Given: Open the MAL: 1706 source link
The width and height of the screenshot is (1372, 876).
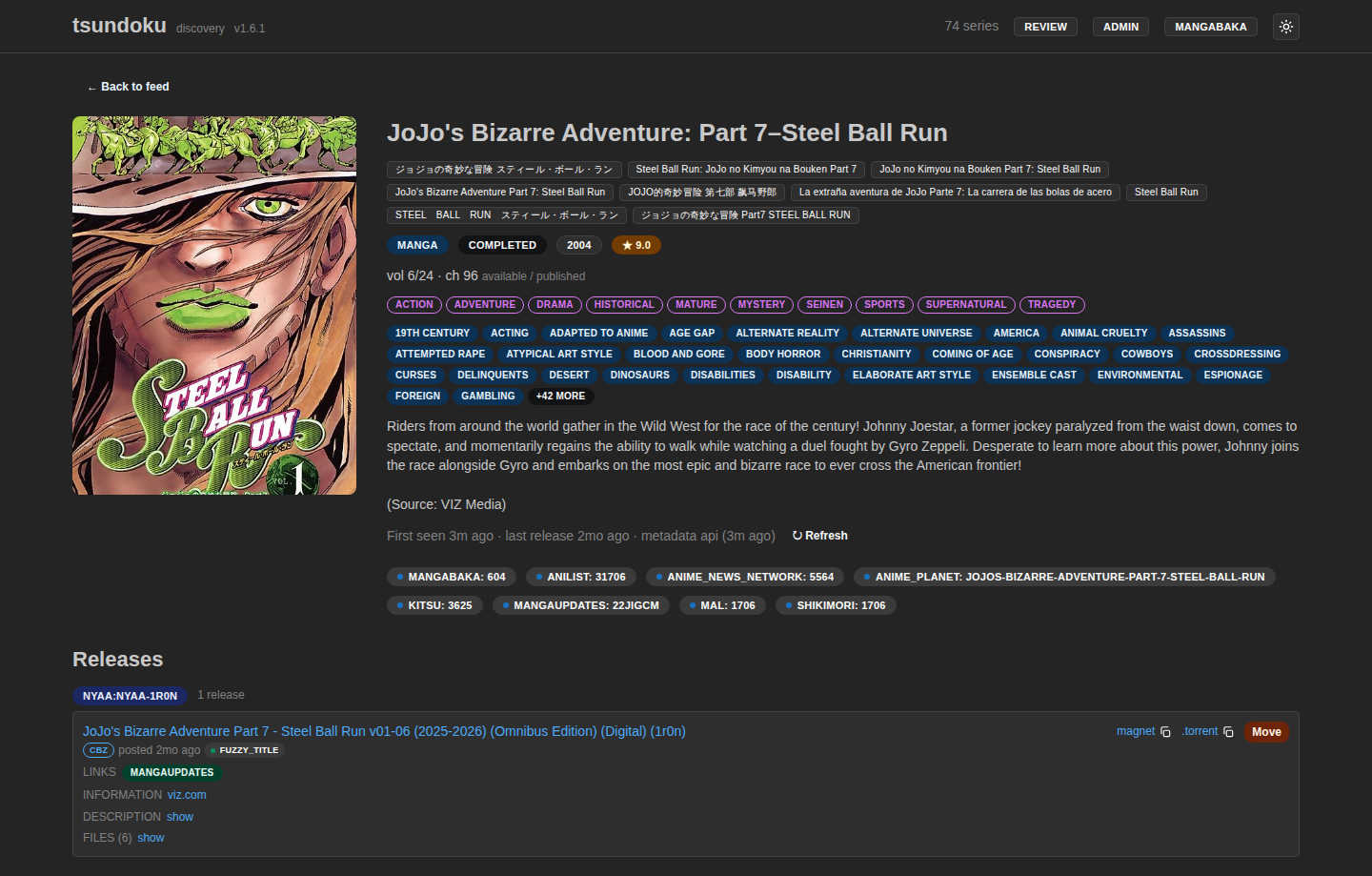Looking at the screenshot, I should point(722,605).
